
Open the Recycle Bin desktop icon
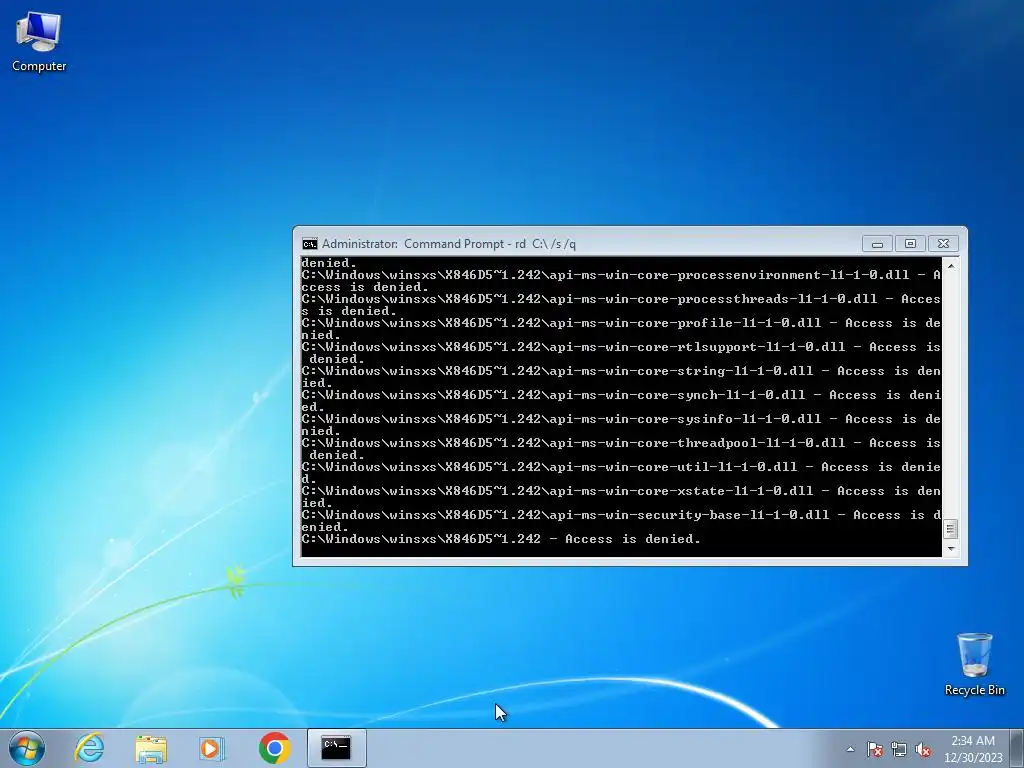(974, 664)
